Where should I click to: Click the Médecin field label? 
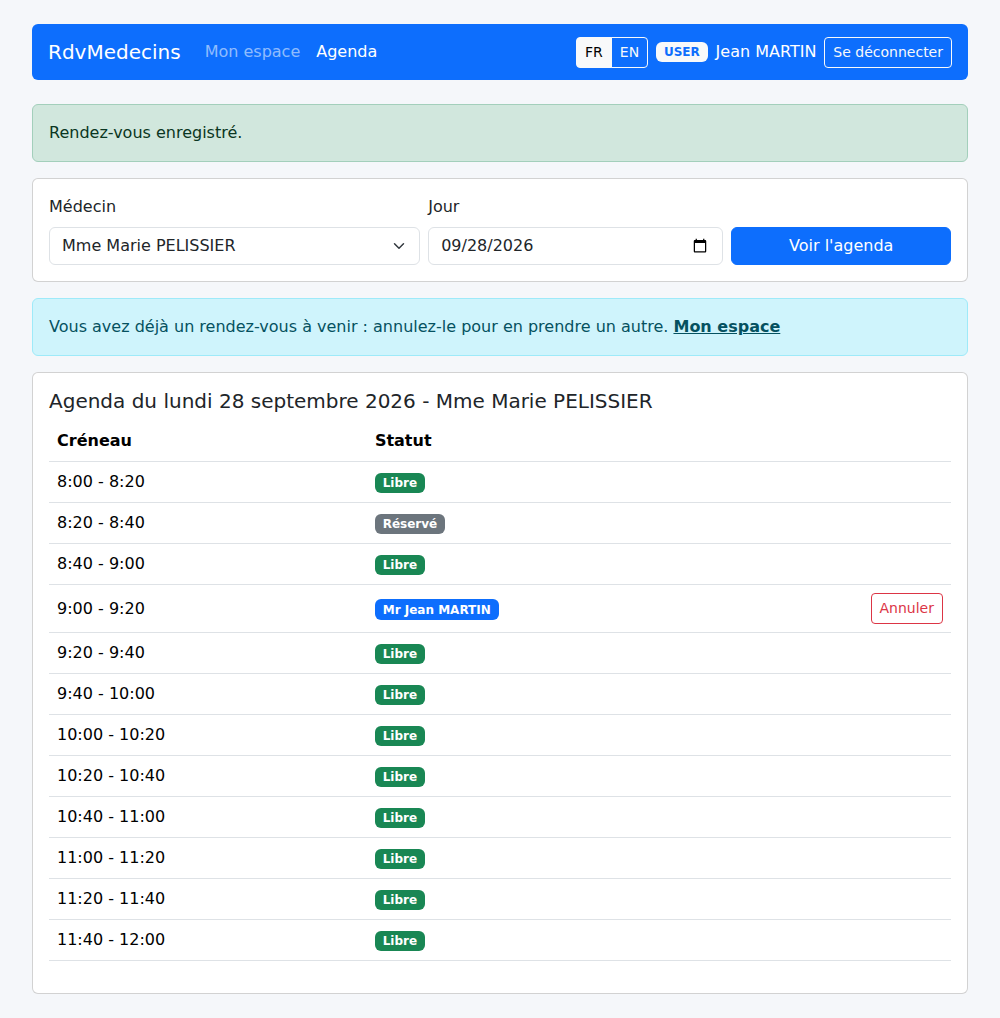tap(82, 206)
